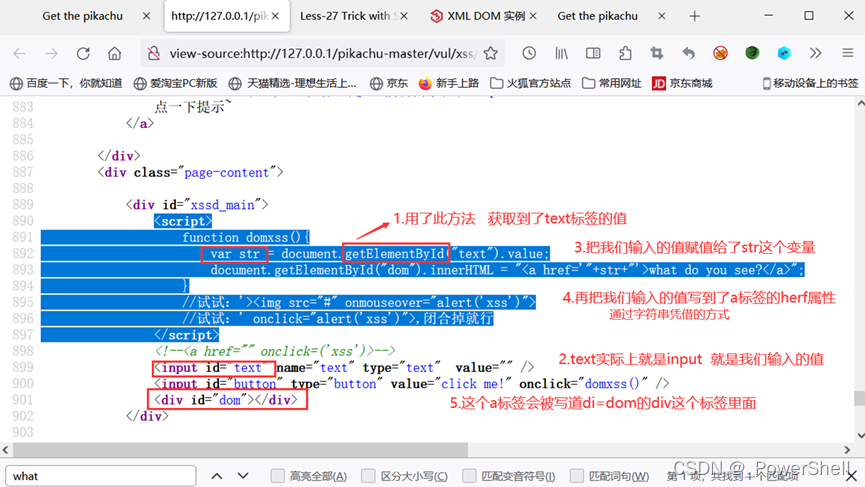Close the XML DOM 实例 tab
This screenshot has height=487, width=865.
tap(533, 16)
